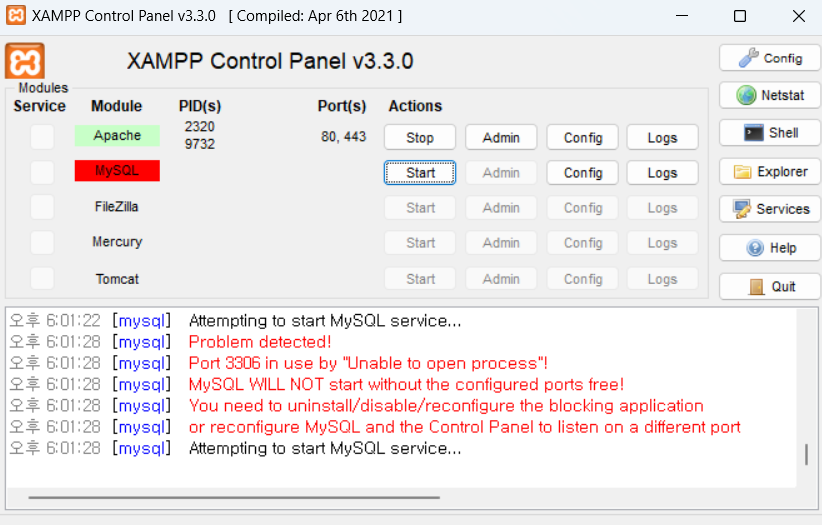Click FileZilla Start button

[x=420, y=208]
